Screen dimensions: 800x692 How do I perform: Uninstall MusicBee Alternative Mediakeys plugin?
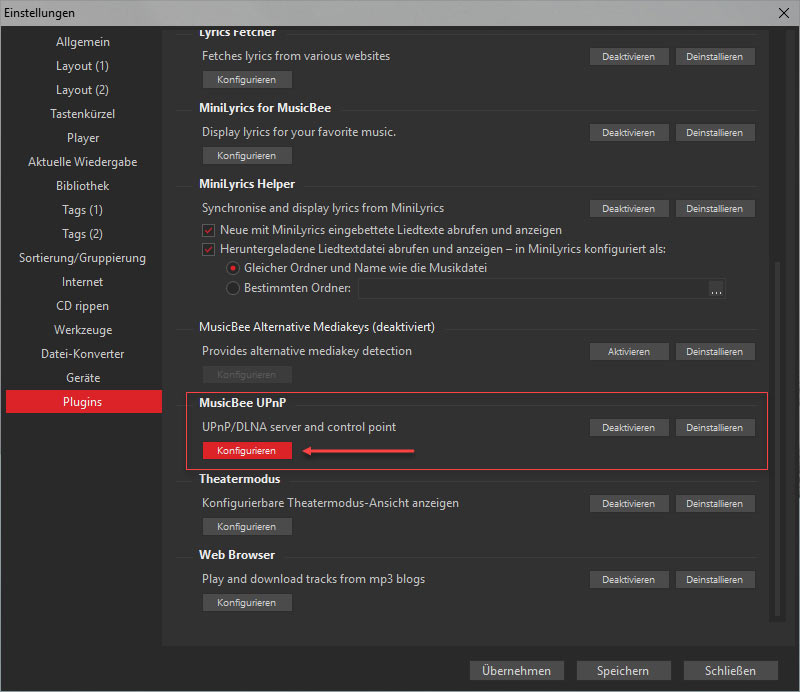[715, 352]
